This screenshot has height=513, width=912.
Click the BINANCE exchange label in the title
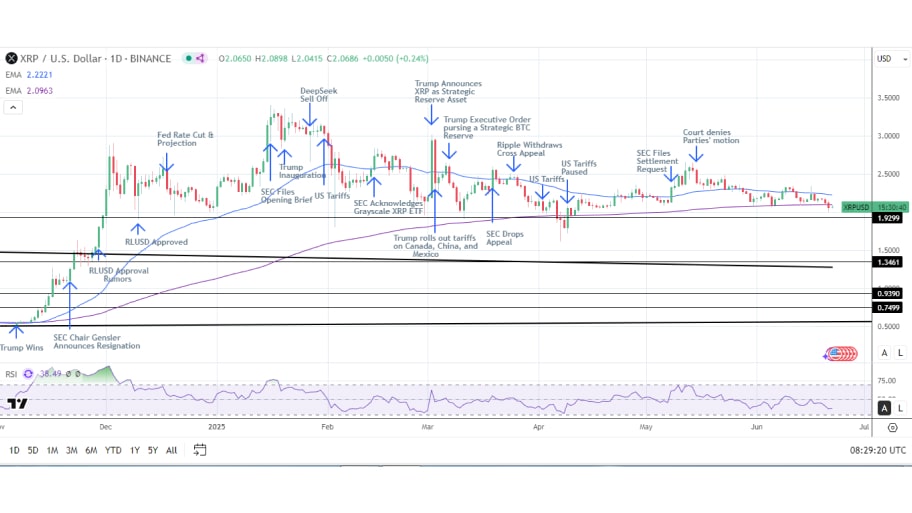coord(150,58)
